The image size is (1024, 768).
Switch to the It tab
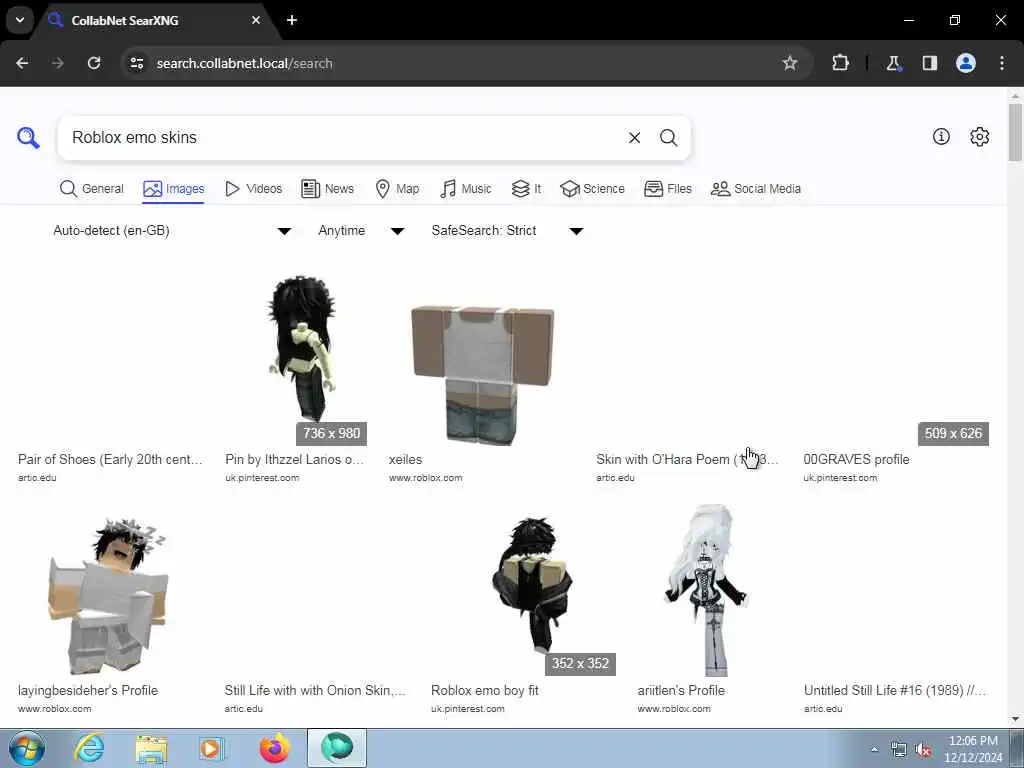pyautogui.click(x=526, y=189)
